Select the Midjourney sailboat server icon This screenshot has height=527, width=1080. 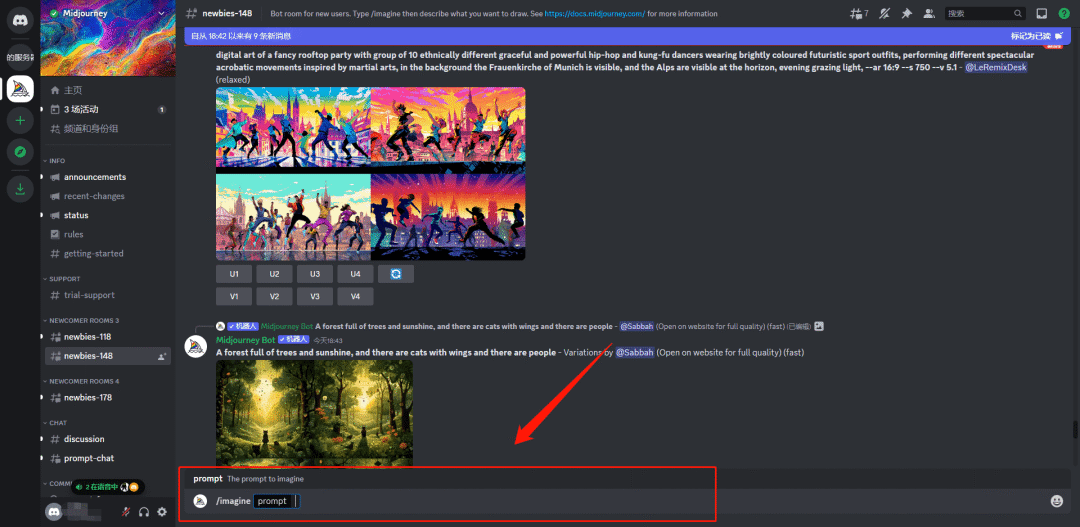(20, 90)
